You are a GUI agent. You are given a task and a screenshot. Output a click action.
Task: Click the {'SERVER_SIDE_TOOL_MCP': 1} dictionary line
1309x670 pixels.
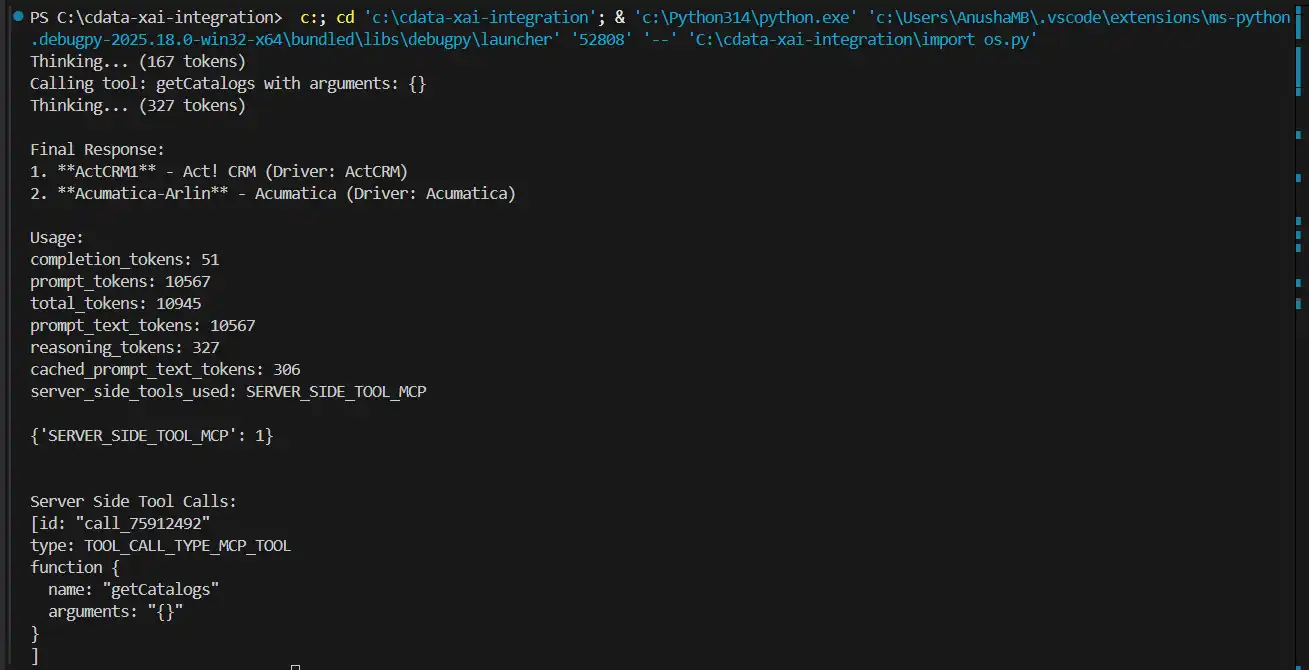click(x=150, y=435)
